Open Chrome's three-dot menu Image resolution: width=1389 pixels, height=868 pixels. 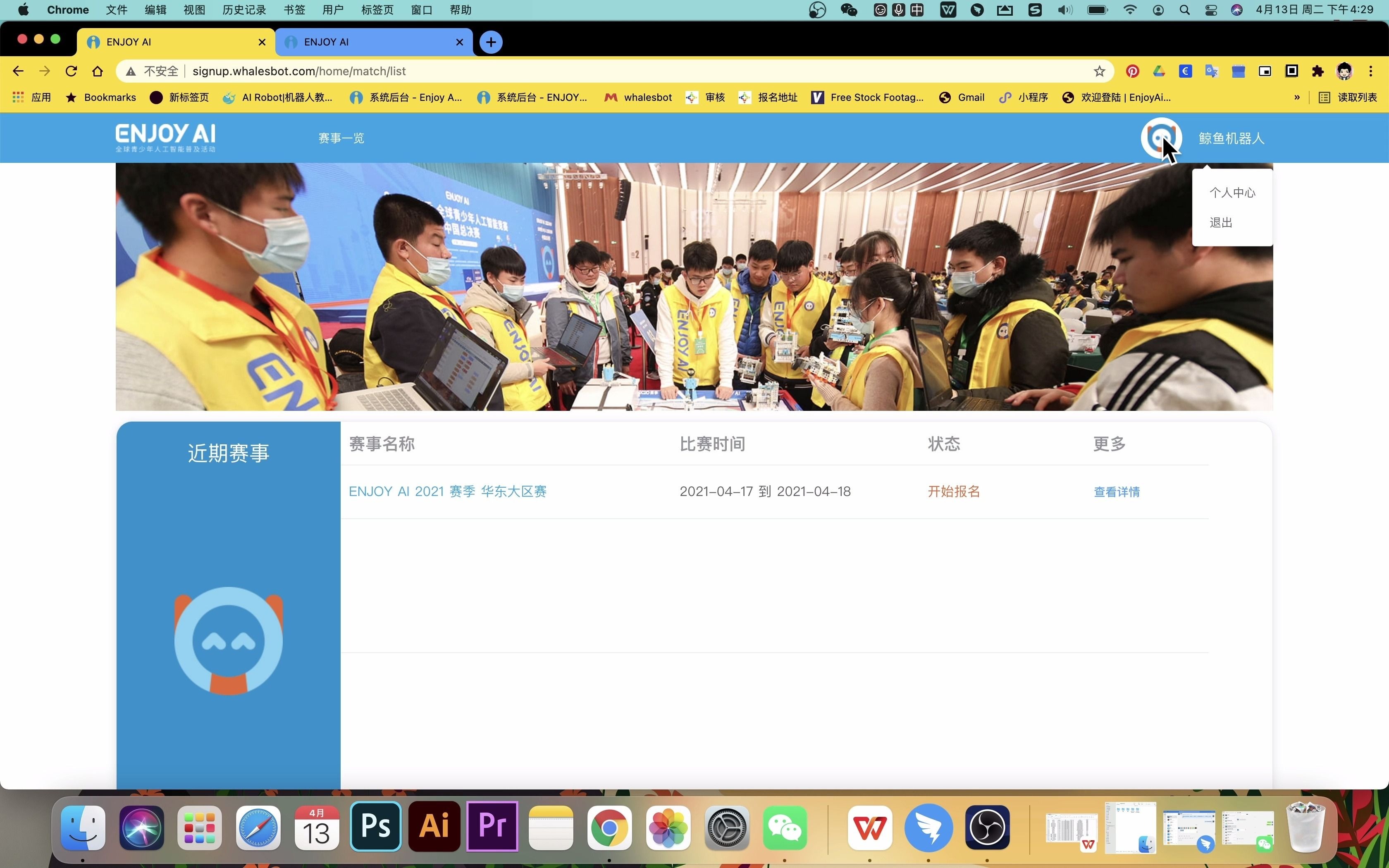click(x=1371, y=71)
